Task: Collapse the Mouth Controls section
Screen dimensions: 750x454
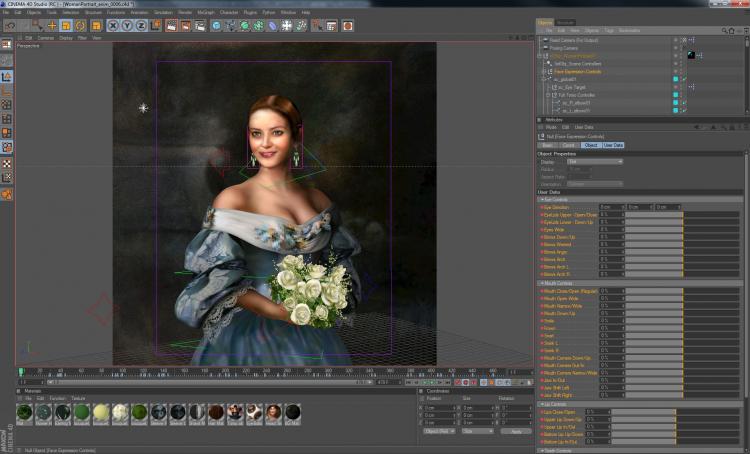Action: pyautogui.click(x=541, y=284)
